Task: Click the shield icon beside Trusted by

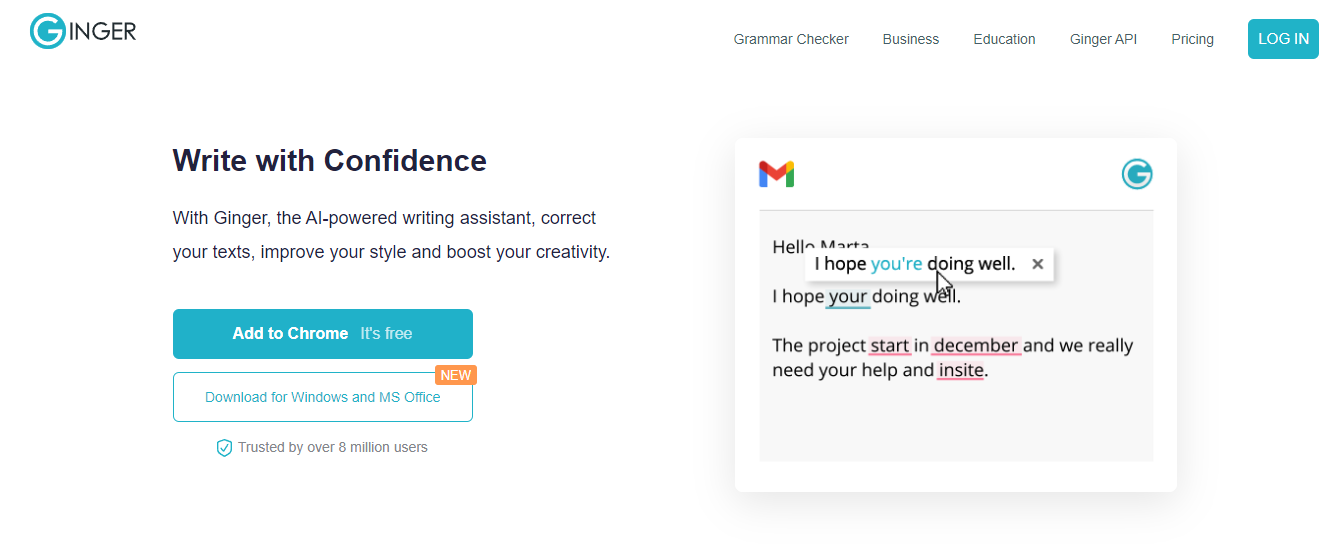Action: click(224, 448)
